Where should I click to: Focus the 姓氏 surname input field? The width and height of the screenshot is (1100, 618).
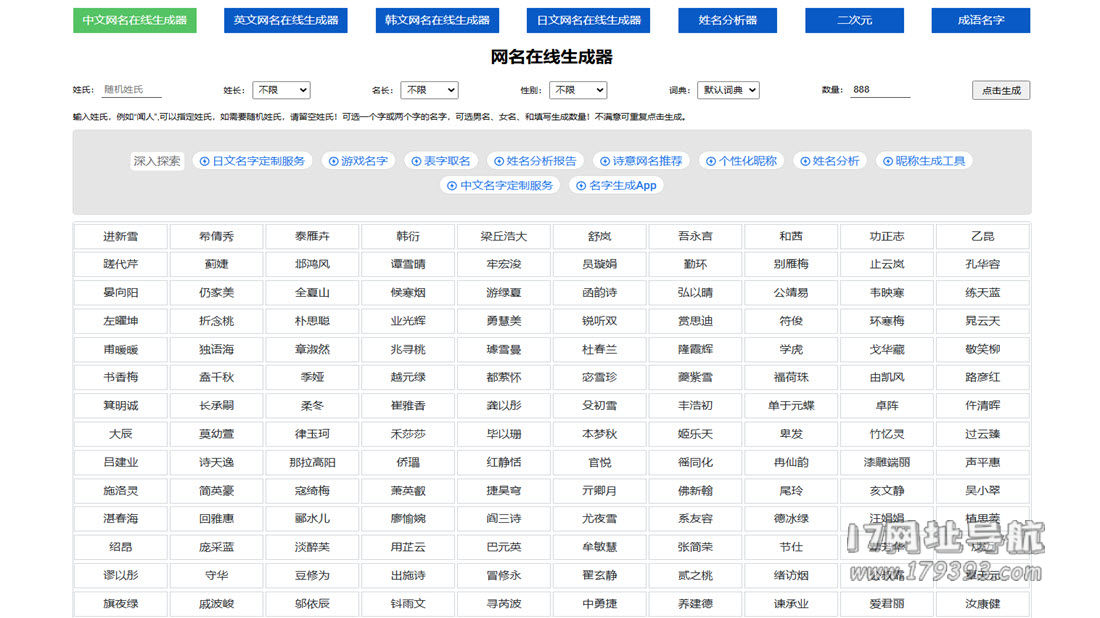click(x=131, y=90)
